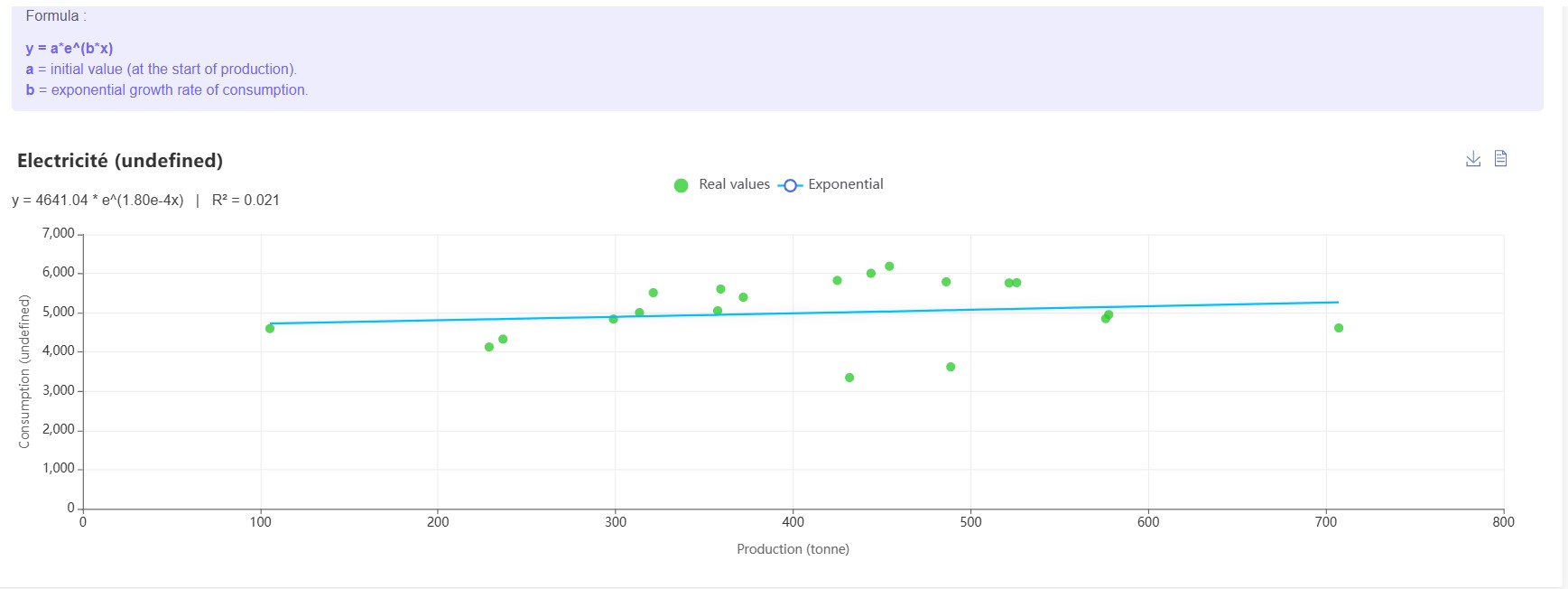Click the fitted equation text y = 4641.04
The height and width of the screenshot is (589, 1568).
click(97, 201)
